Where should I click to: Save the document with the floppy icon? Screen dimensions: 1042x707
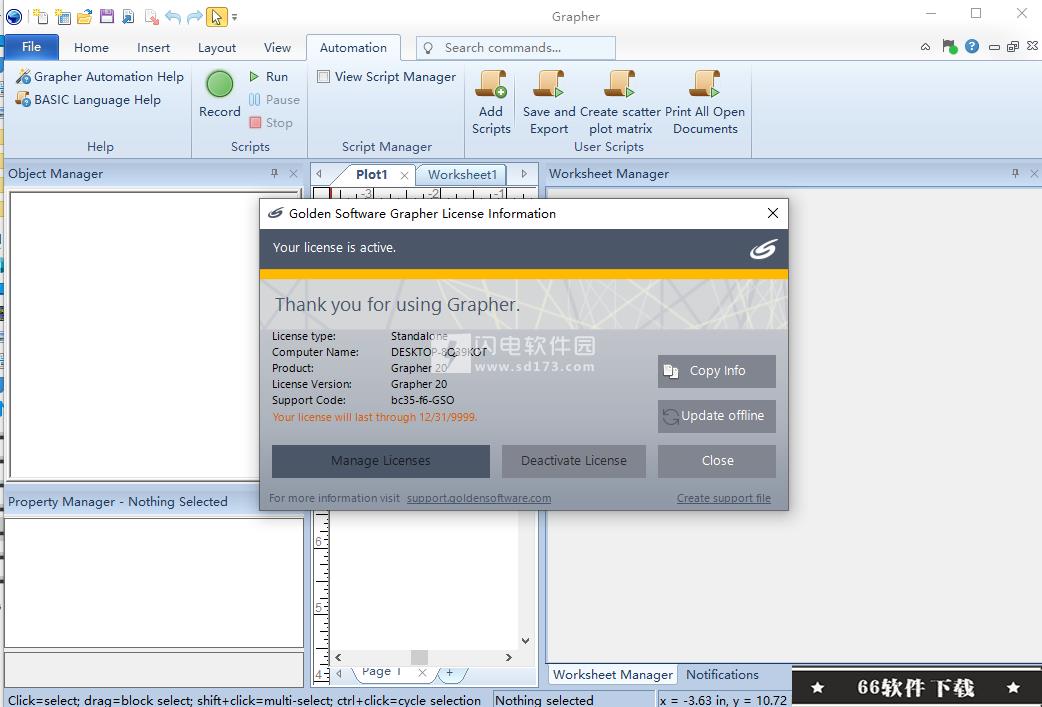tap(106, 16)
